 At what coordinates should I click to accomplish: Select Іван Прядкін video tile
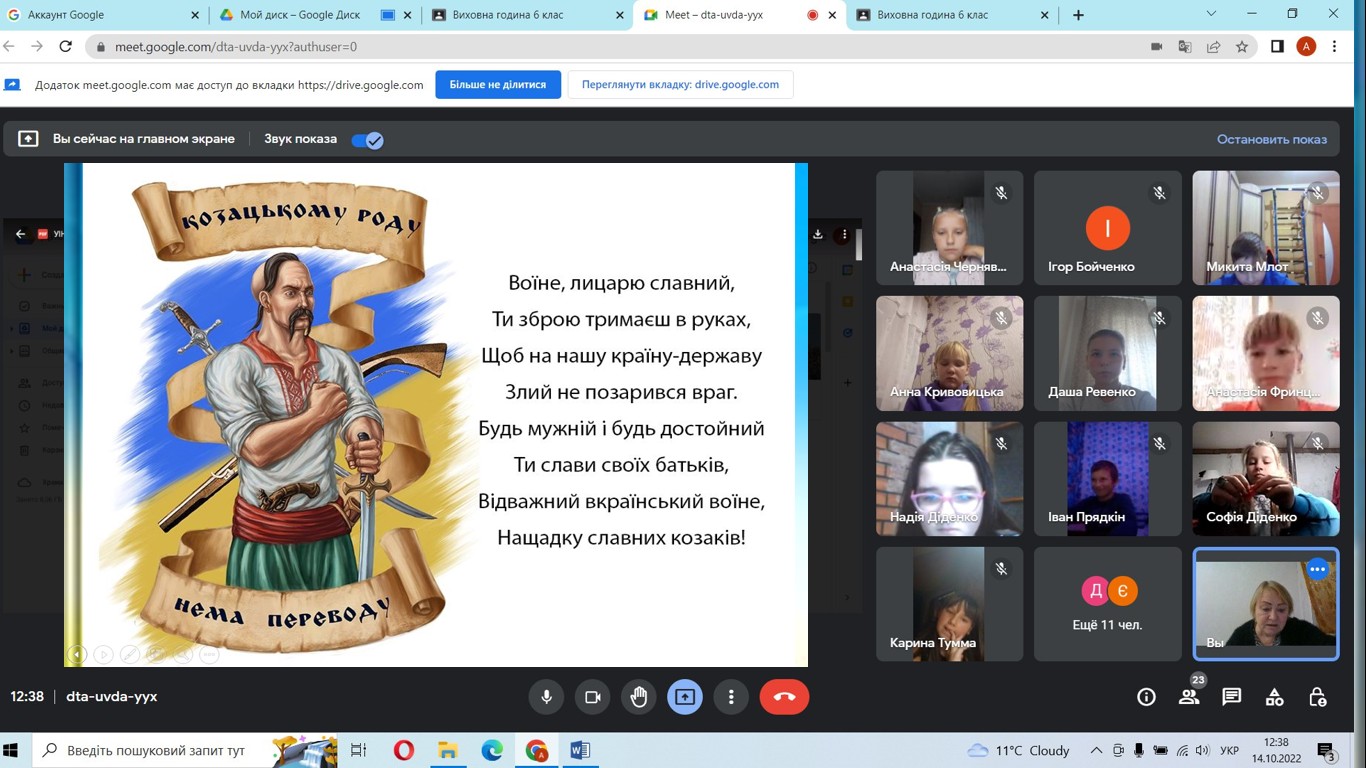[1108, 479]
